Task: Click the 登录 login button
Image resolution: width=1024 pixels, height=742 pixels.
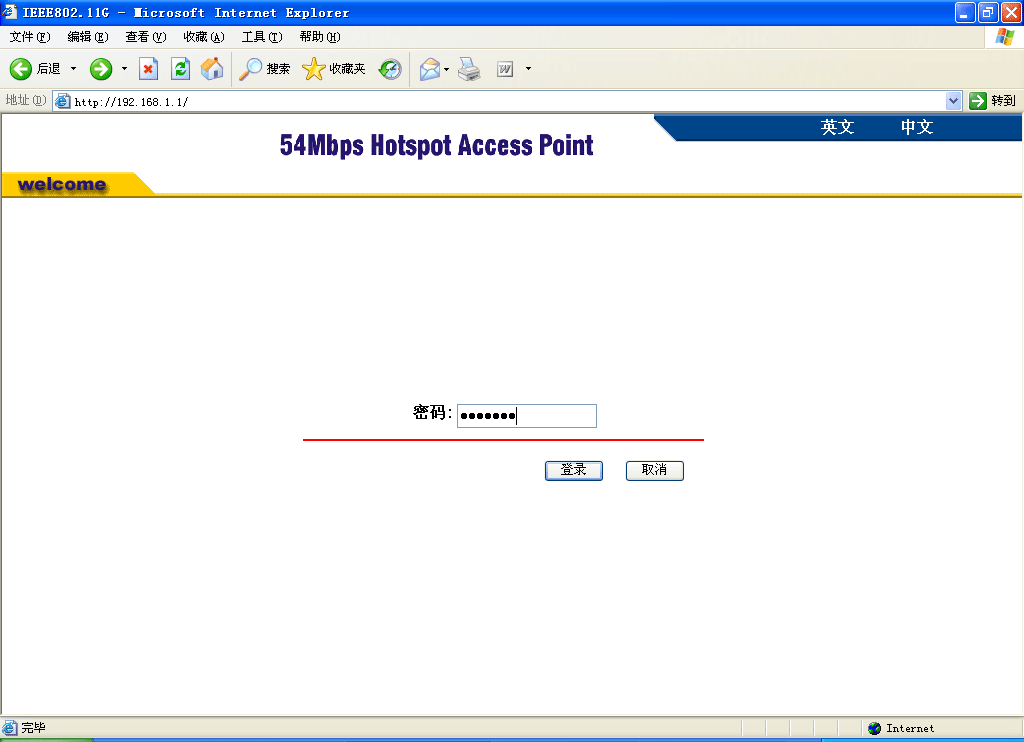Action: point(573,470)
